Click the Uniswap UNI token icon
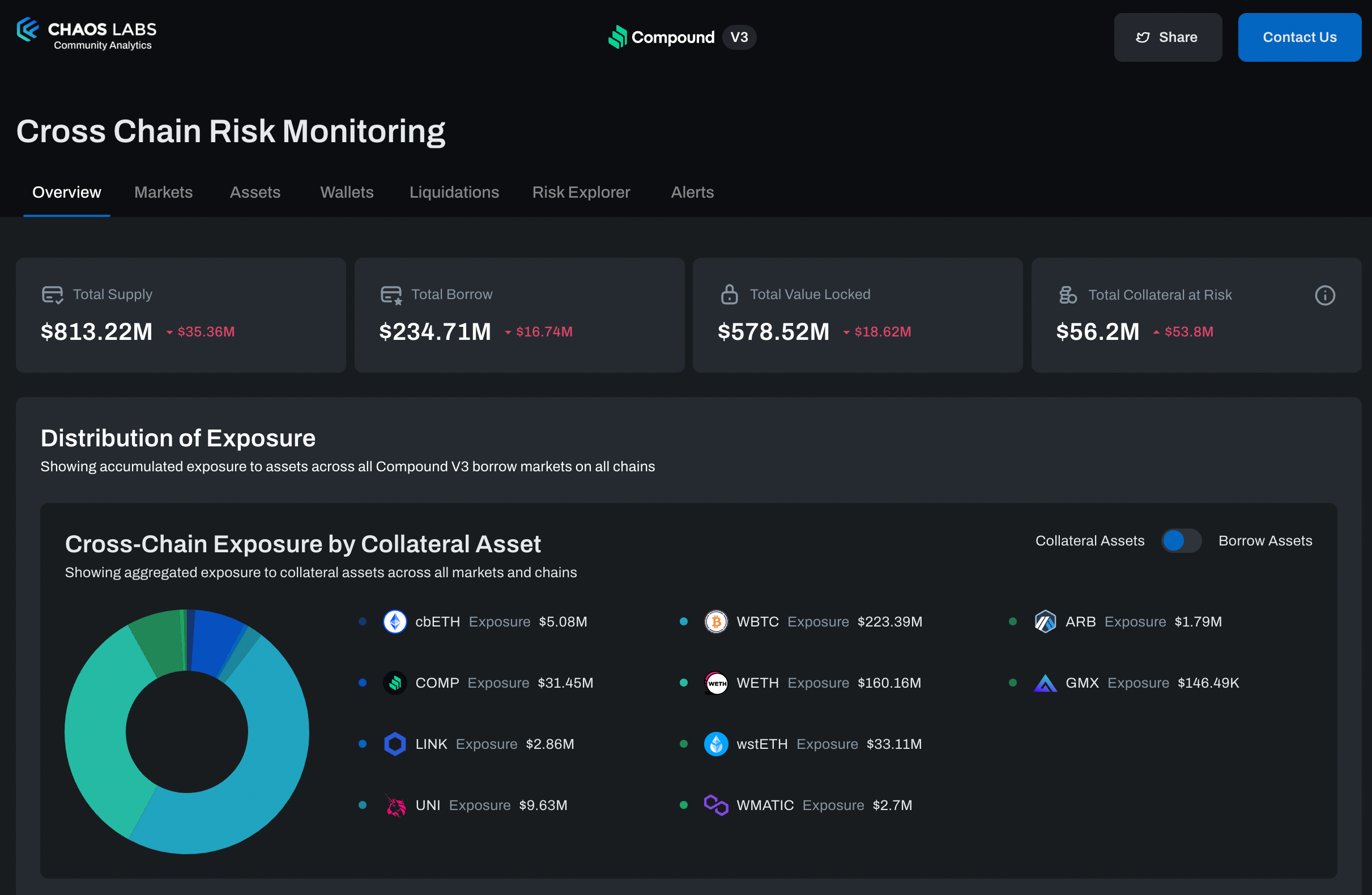The image size is (1372, 895). (395, 805)
